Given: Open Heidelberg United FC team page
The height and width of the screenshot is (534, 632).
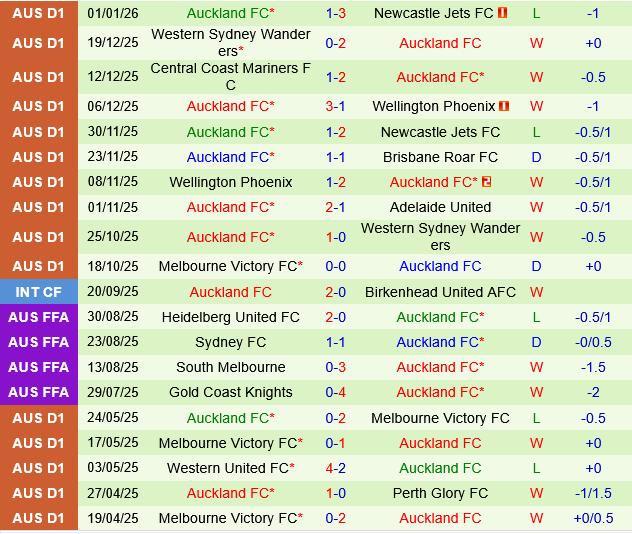Looking at the screenshot, I should coord(231,317).
